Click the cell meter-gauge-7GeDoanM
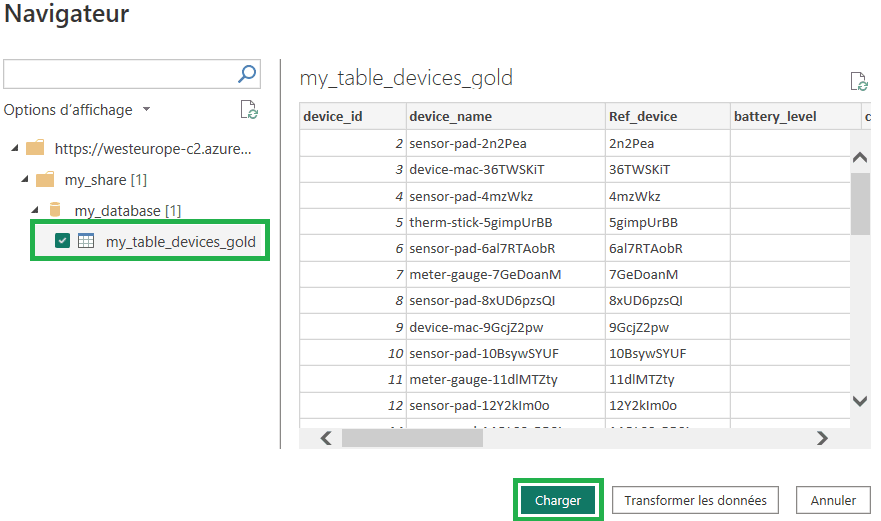Screen dimensions: 881x521 506,274
